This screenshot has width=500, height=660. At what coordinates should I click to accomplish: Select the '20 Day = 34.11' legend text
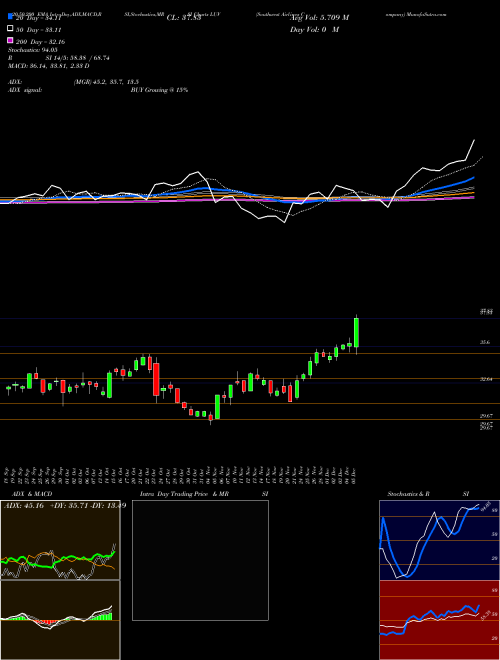click(38, 18)
